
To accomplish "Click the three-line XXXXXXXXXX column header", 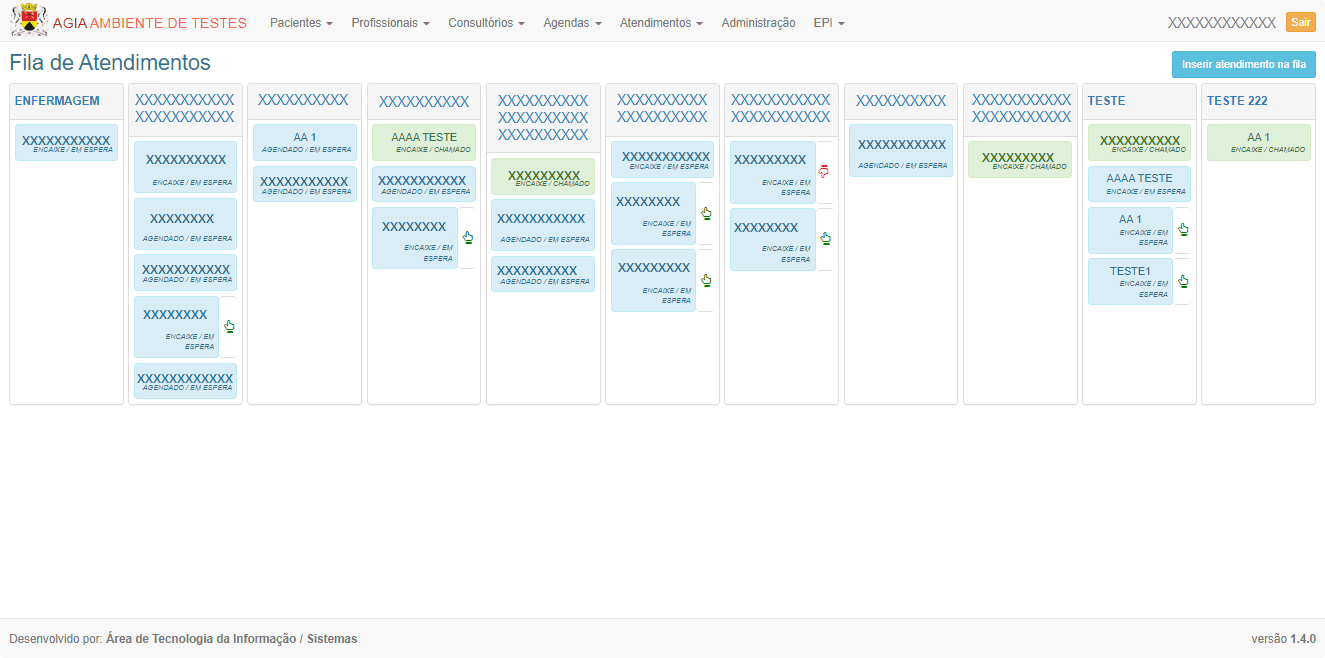I will pos(543,118).
